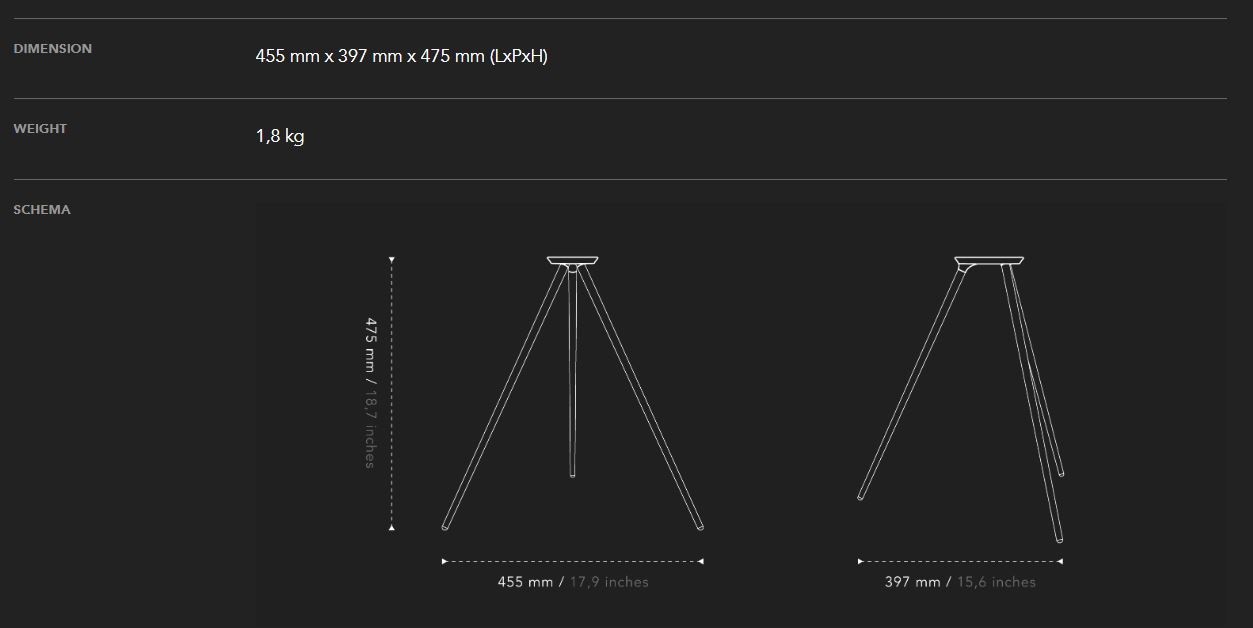The height and width of the screenshot is (628, 1253).
Task: Select the 1,8 kg weight value
Action: click(x=280, y=136)
